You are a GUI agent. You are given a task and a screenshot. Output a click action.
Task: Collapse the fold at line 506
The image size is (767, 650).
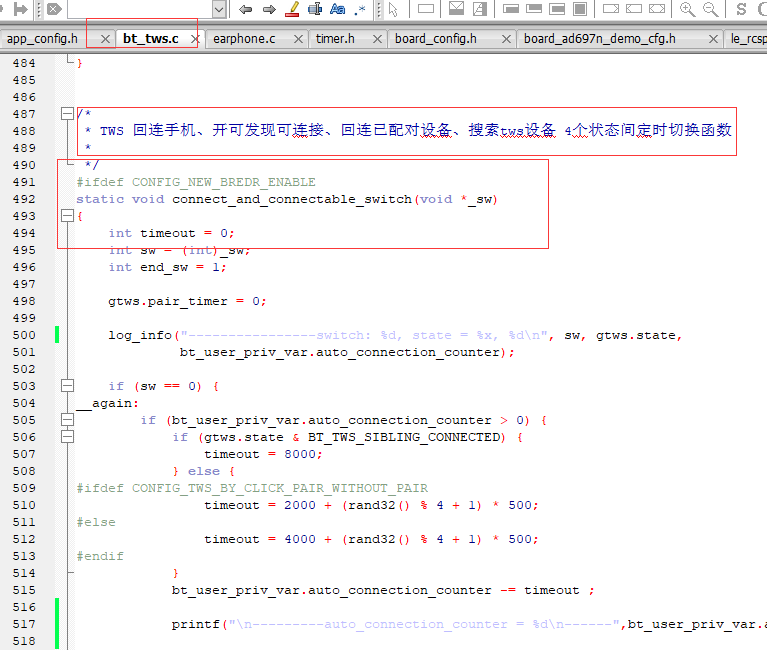68,437
